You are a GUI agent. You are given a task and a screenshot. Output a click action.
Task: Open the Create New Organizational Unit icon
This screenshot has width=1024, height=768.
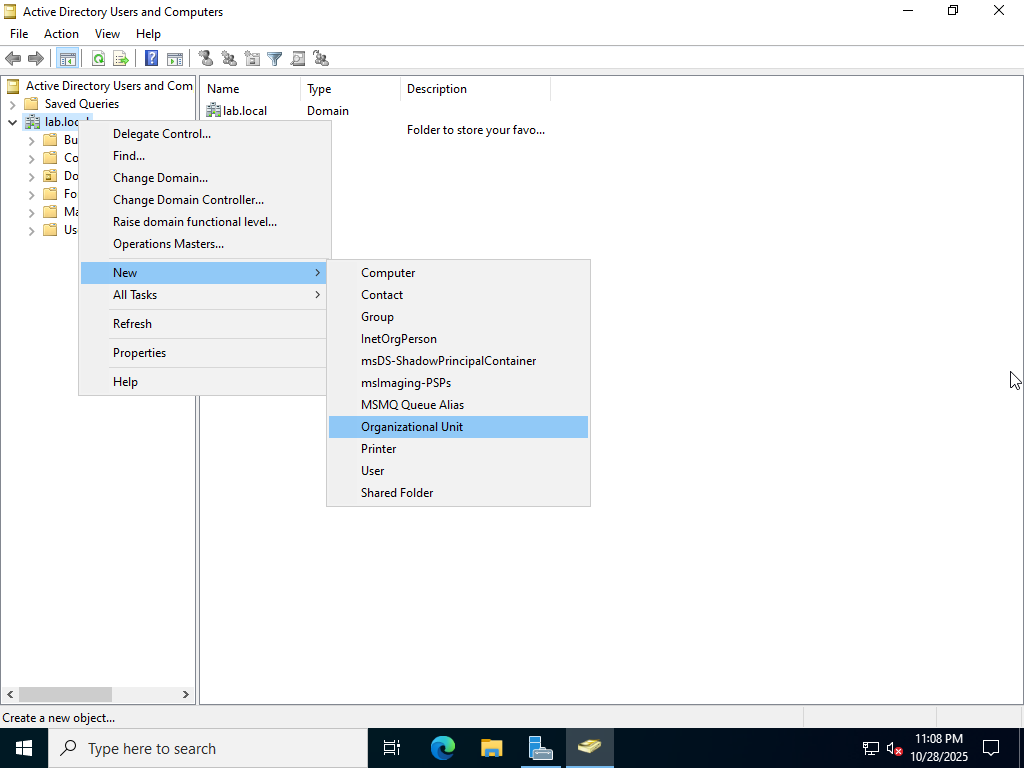pyautogui.click(x=252, y=58)
